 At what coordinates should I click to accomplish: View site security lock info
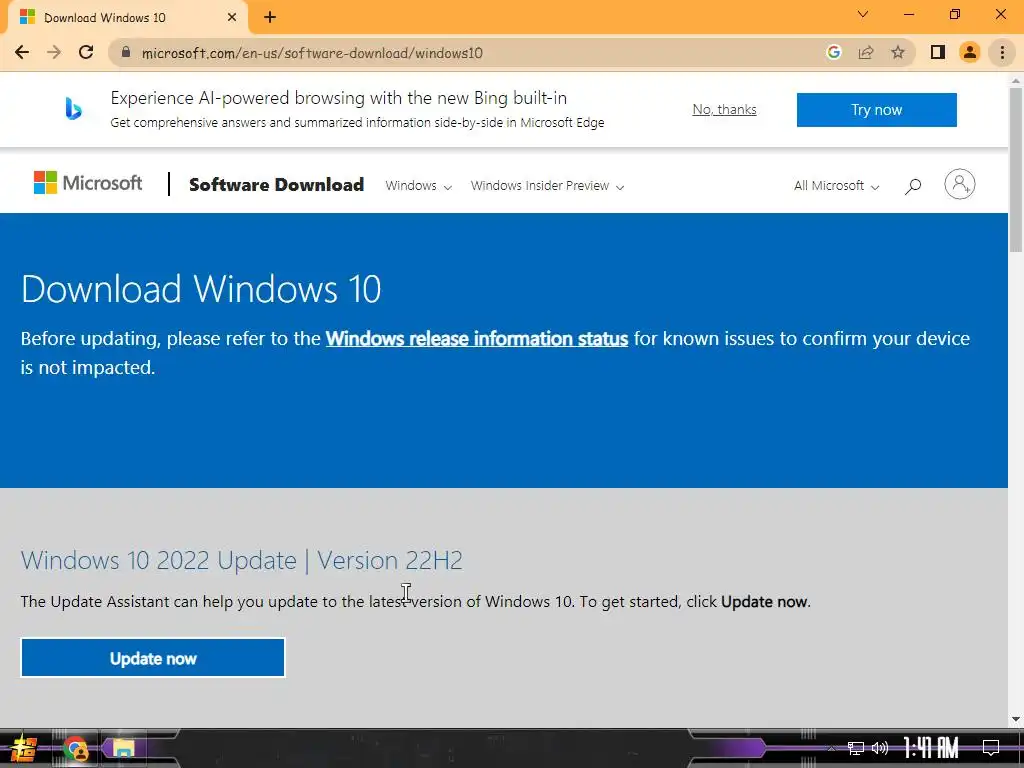click(126, 53)
